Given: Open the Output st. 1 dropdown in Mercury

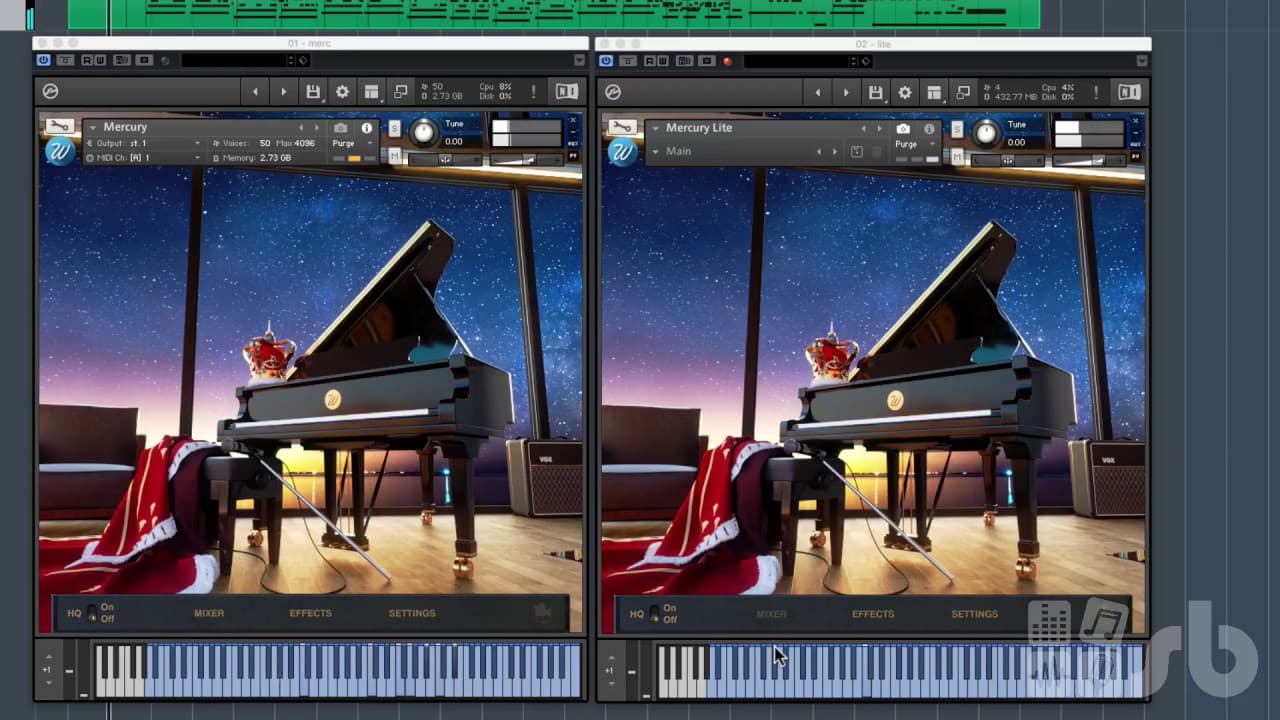Looking at the screenshot, I should click(145, 143).
